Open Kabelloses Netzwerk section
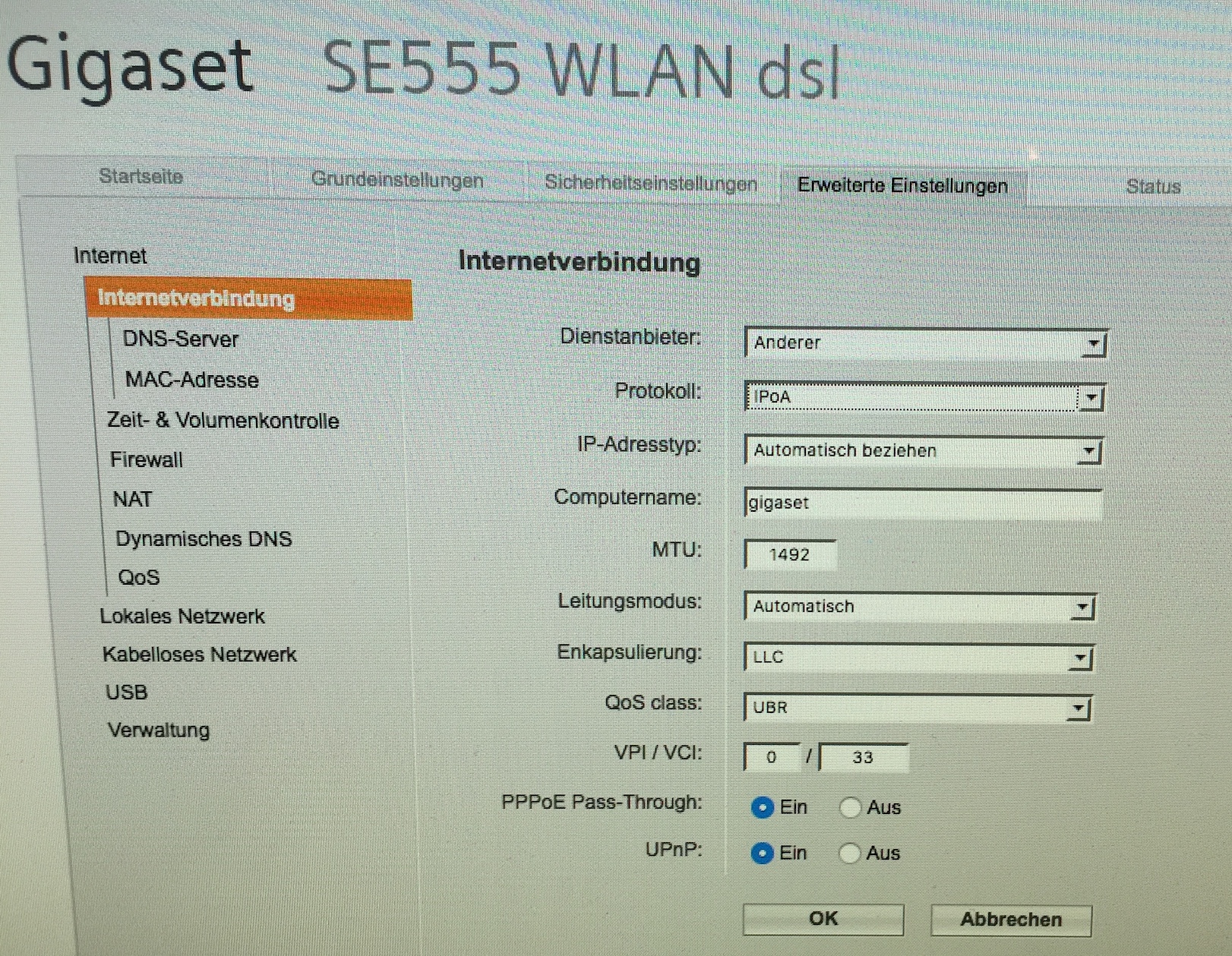 (x=200, y=654)
